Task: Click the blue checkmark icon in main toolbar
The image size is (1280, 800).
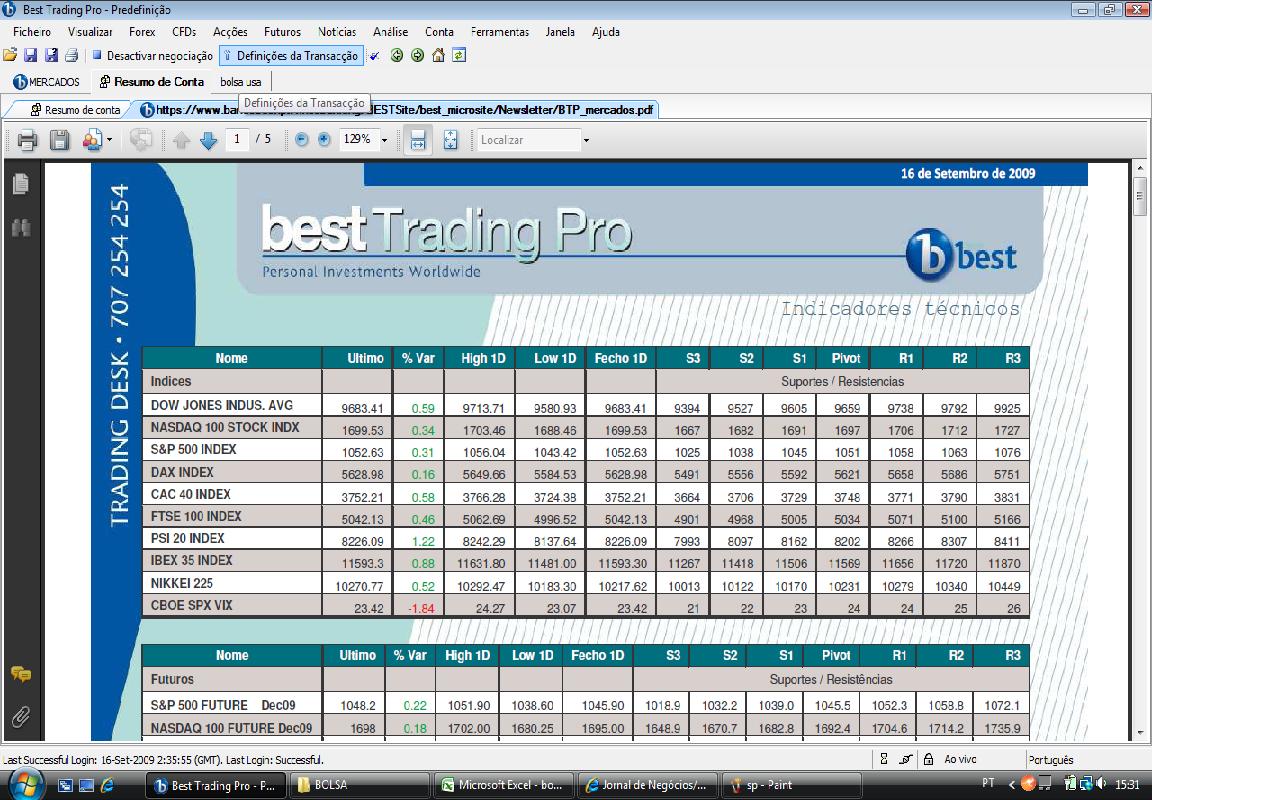Action: [x=374, y=56]
